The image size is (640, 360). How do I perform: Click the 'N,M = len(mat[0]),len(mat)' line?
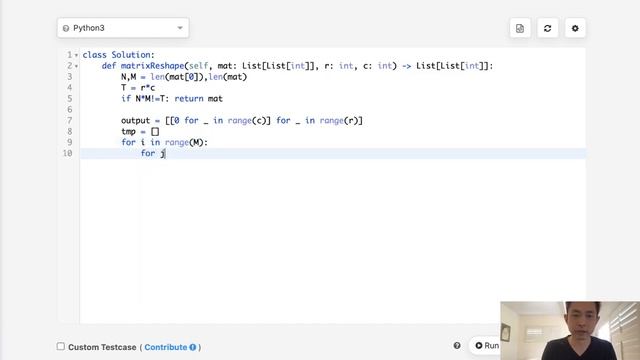(184, 77)
